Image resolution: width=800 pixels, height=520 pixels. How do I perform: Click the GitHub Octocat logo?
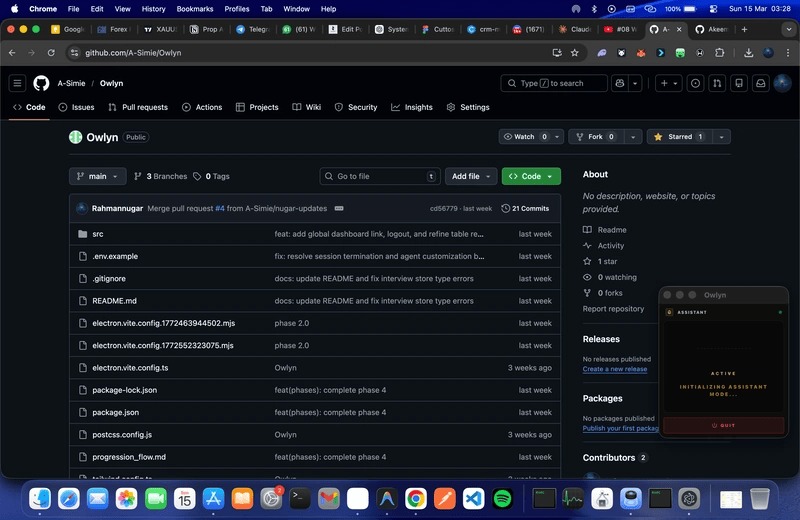[41, 83]
